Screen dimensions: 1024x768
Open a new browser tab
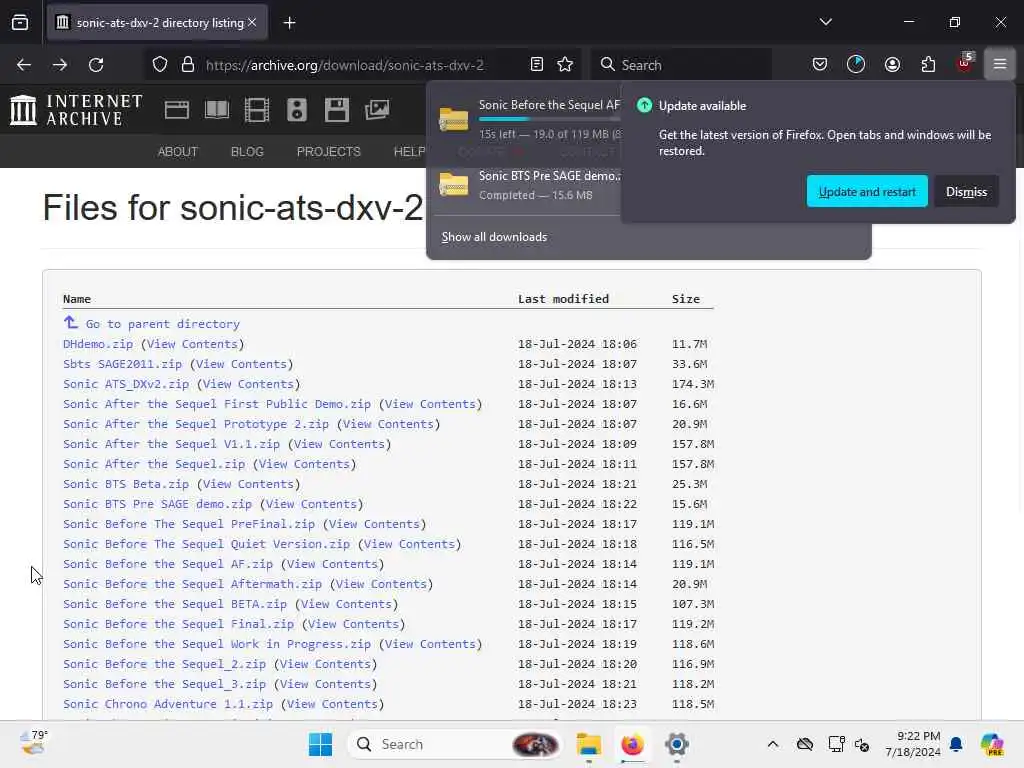click(x=289, y=23)
